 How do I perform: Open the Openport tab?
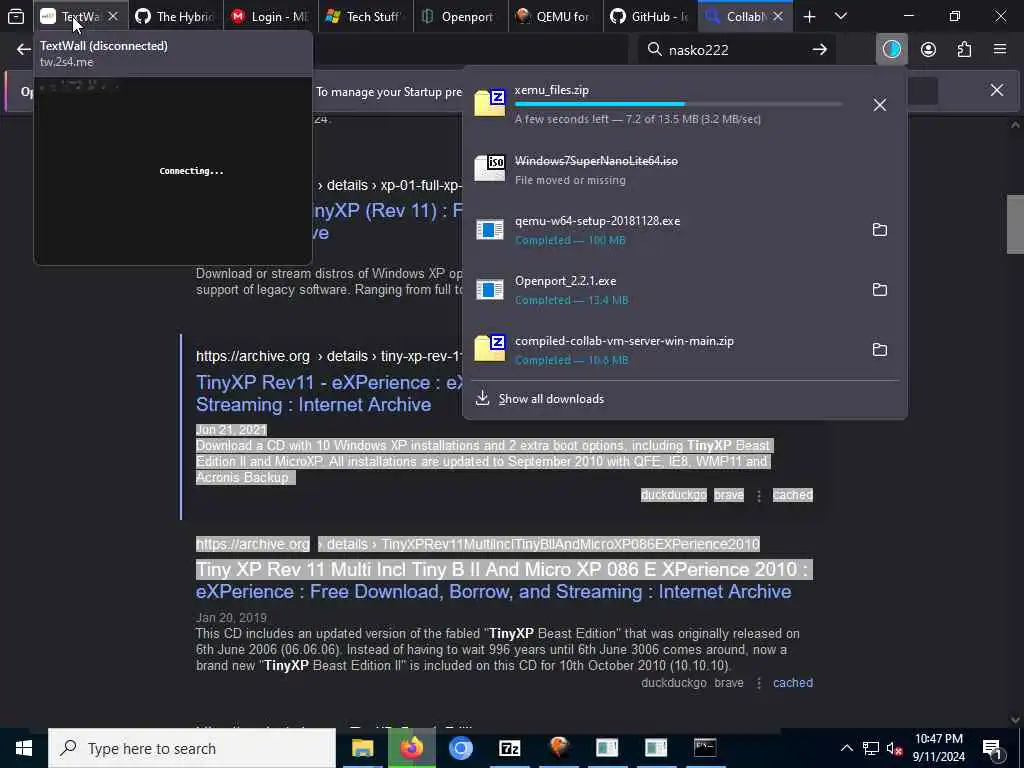click(x=460, y=16)
